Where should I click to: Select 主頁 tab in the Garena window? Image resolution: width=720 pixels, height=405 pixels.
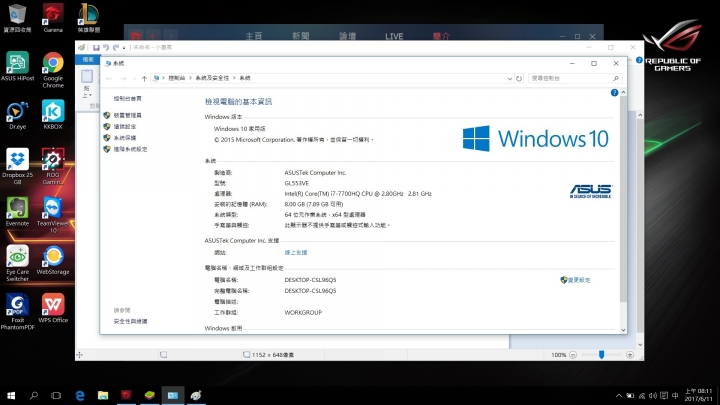pos(253,36)
